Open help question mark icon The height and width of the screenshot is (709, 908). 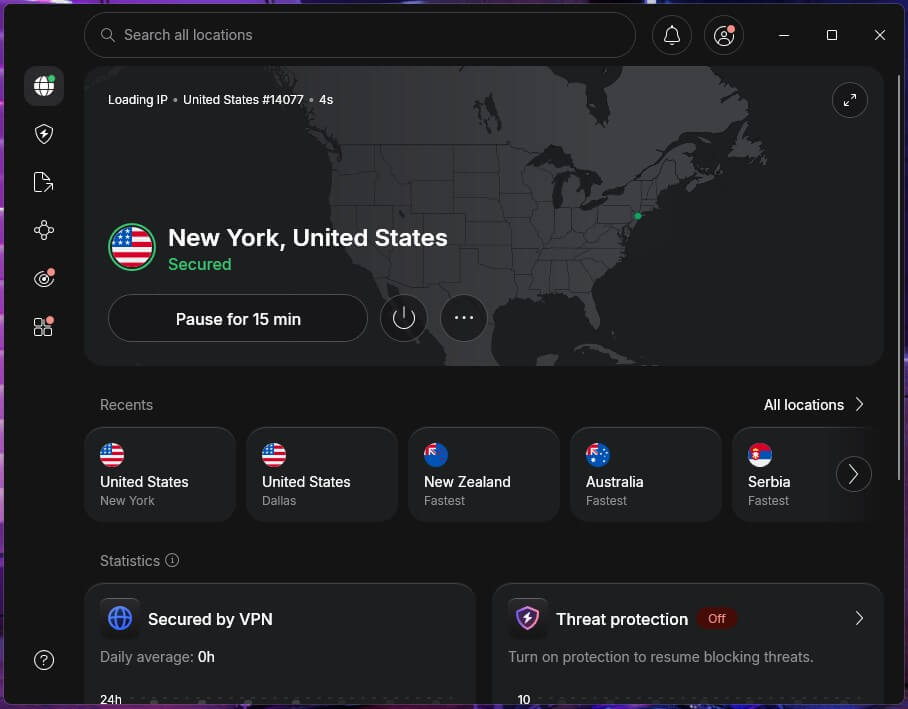click(x=44, y=660)
